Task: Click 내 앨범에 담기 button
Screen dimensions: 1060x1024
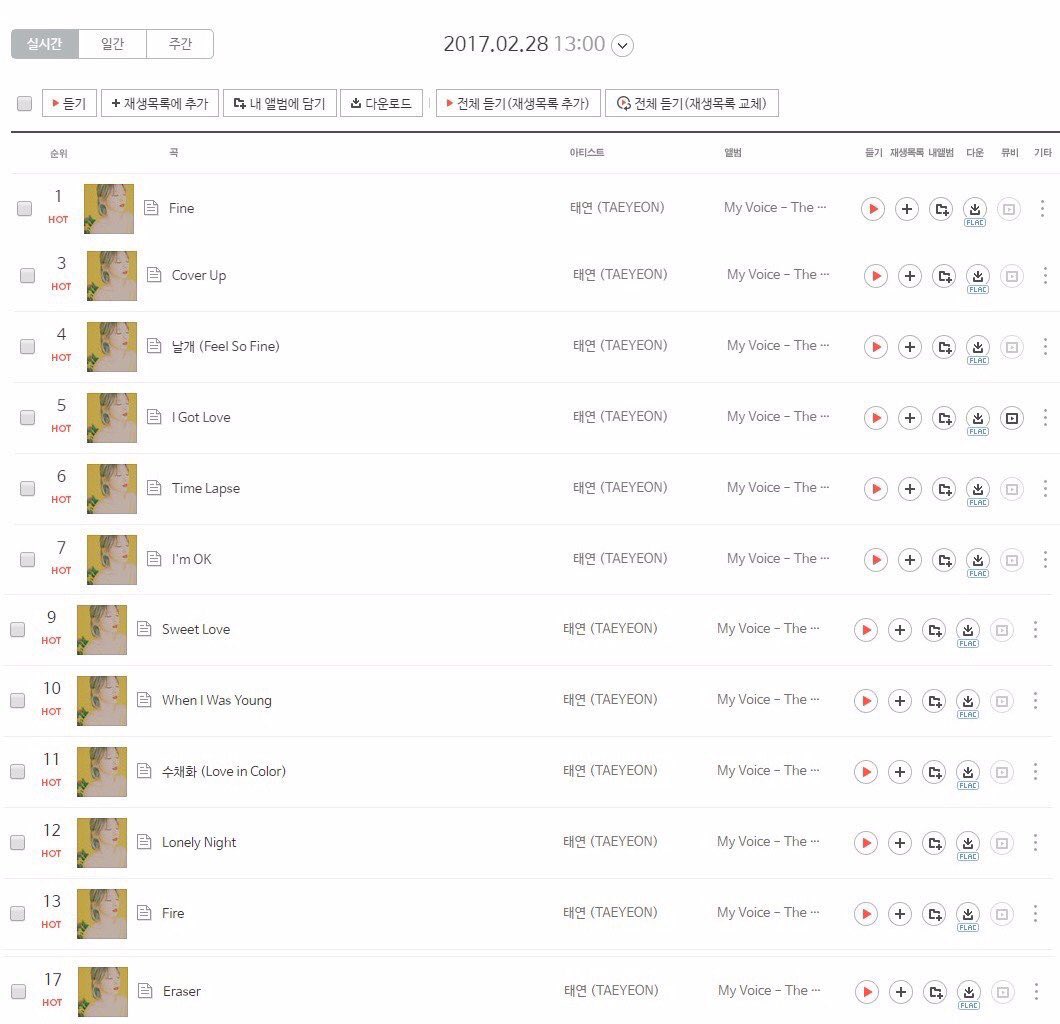Action: [280, 103]
